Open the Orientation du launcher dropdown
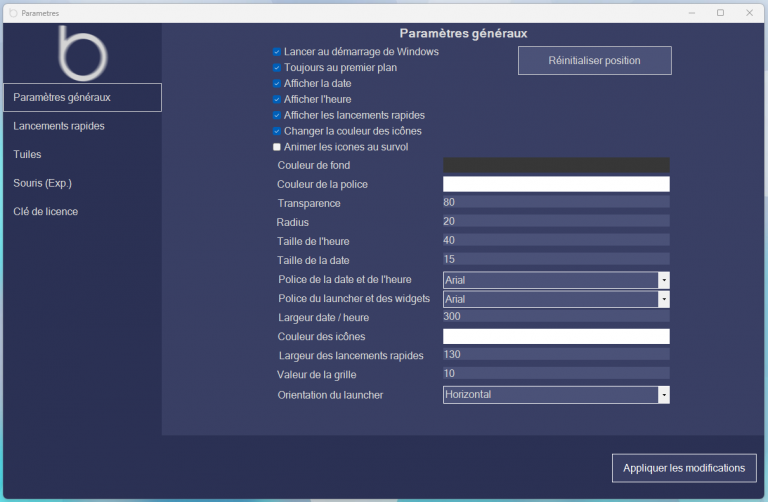Image resolution: width=768 pixels, height=502 pixels. 663,395
